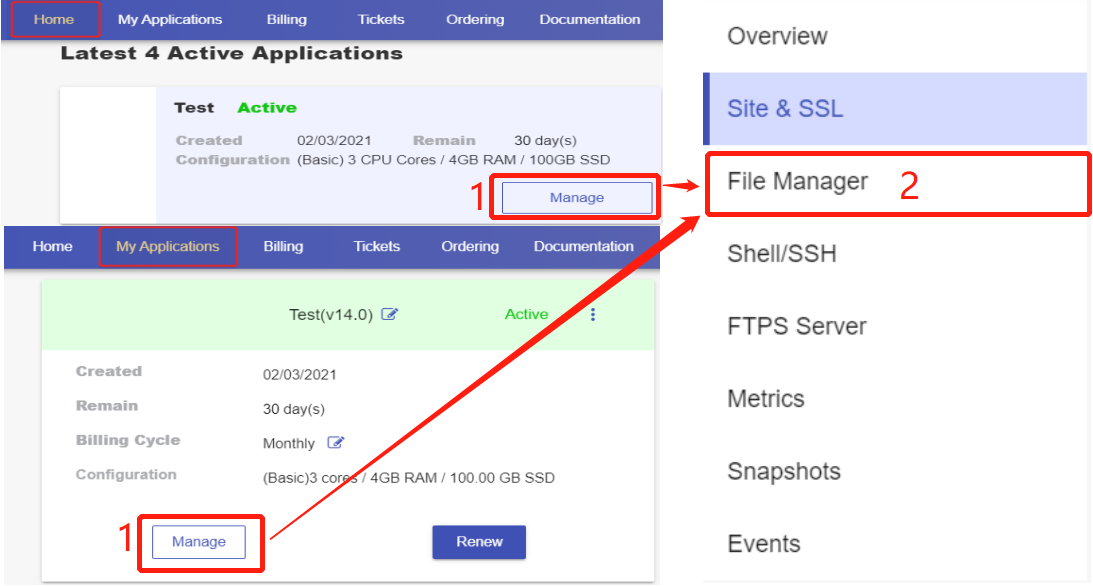Click Manage in the Latest Active Applications card
The image size is (1093, 586).
[x=577, y=198]
